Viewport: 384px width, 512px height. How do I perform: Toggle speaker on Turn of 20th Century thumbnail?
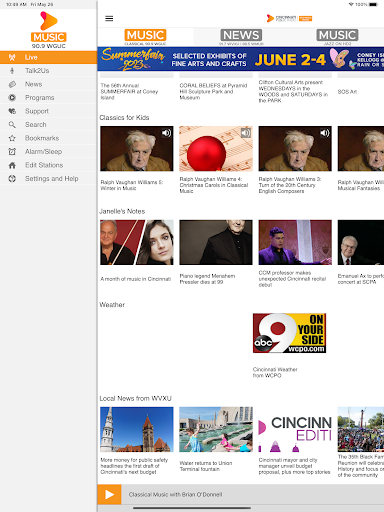tap(325, 133)
